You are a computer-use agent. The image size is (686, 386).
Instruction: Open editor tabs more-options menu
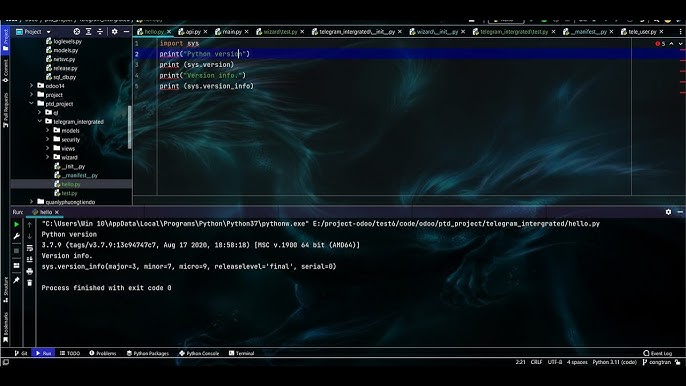coord(680,32)
